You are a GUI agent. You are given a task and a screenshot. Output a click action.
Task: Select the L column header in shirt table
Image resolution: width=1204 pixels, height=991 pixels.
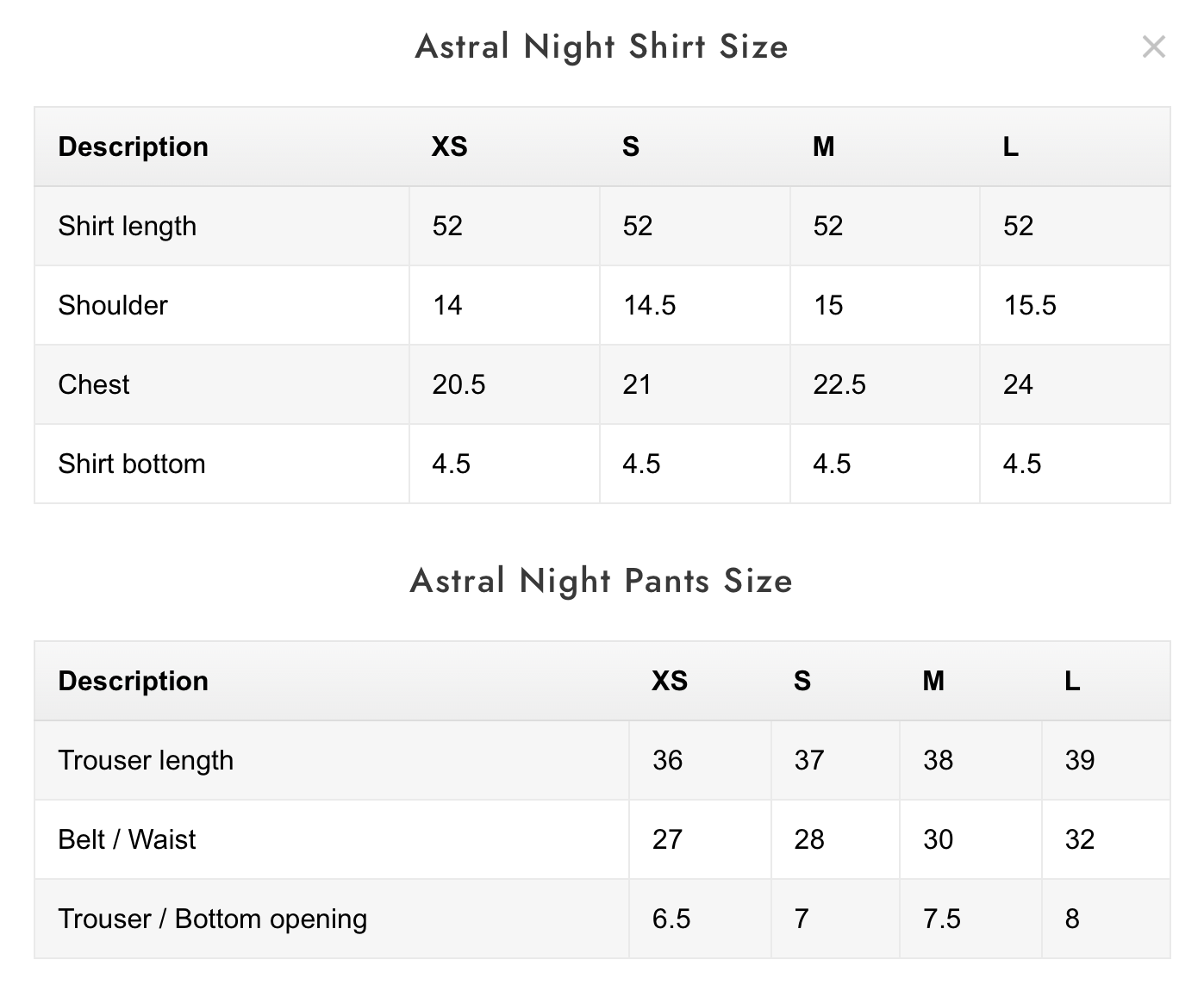pyautogui.click(x=1010, y=146)
